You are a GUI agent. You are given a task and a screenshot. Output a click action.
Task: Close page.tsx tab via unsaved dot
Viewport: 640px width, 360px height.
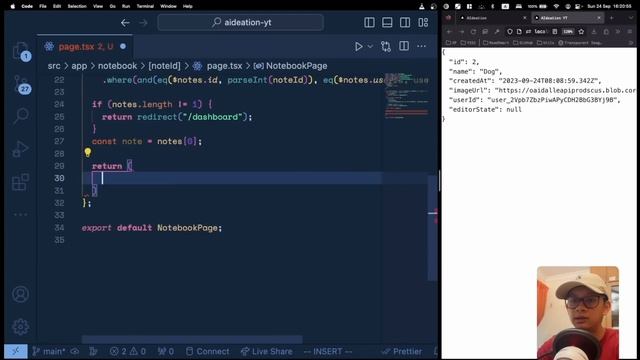(123, 47)
